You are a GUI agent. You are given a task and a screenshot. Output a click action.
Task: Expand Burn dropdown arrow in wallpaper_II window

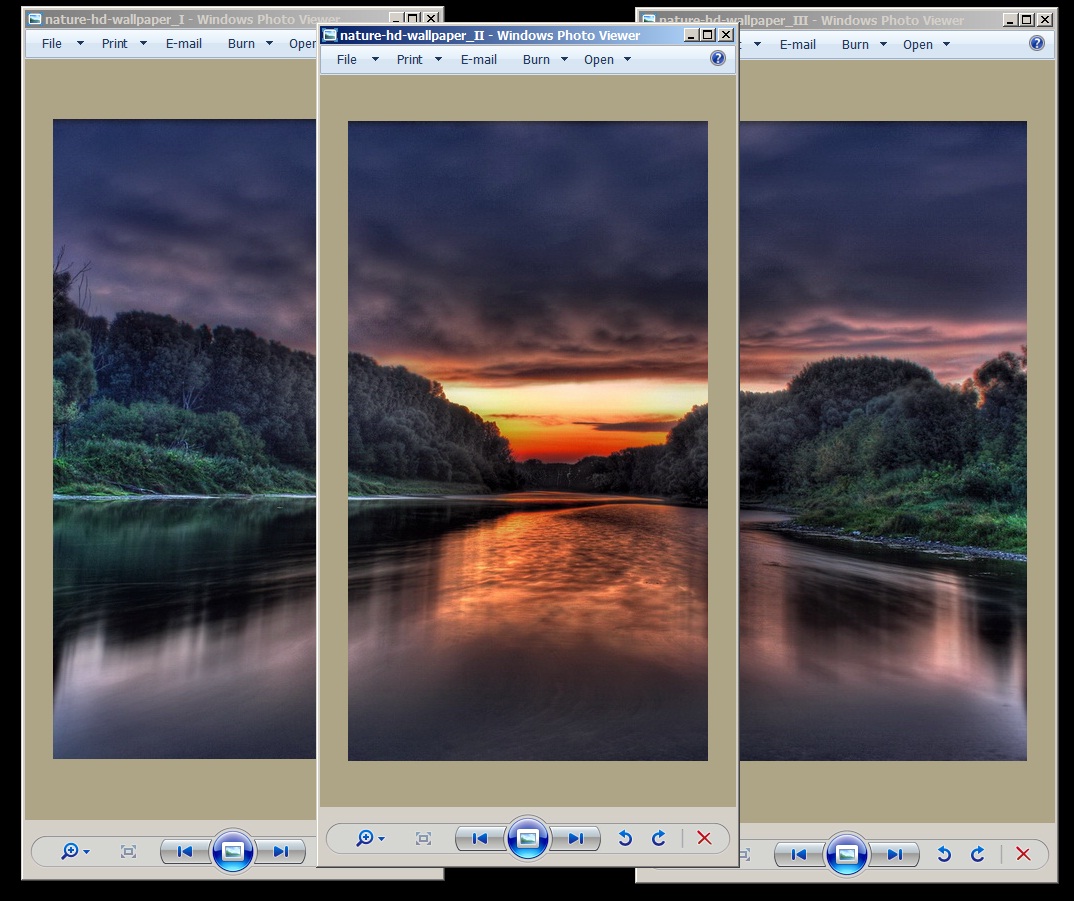coord(564,60)
